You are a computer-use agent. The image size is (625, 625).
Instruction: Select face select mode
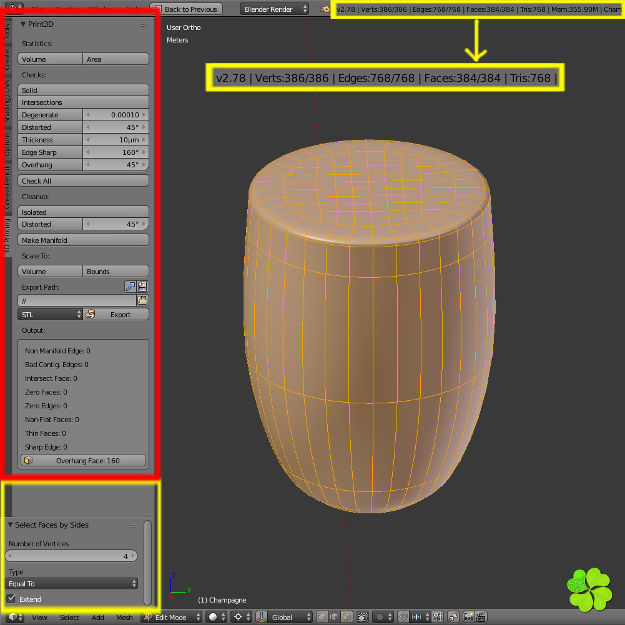pyautogui.click(x=346, y=617)
